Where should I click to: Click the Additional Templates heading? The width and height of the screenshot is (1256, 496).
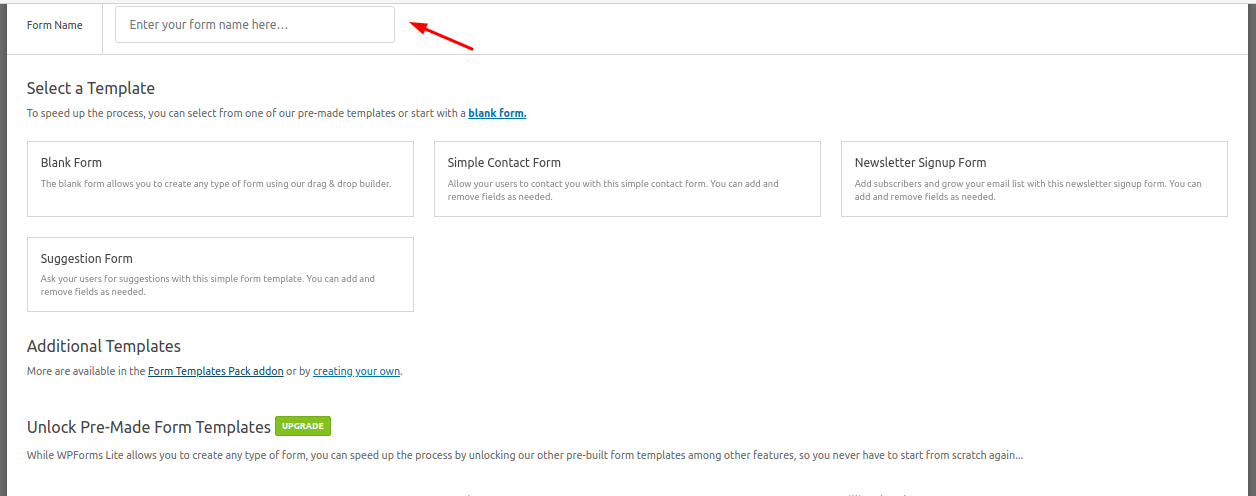pos(104,346)
